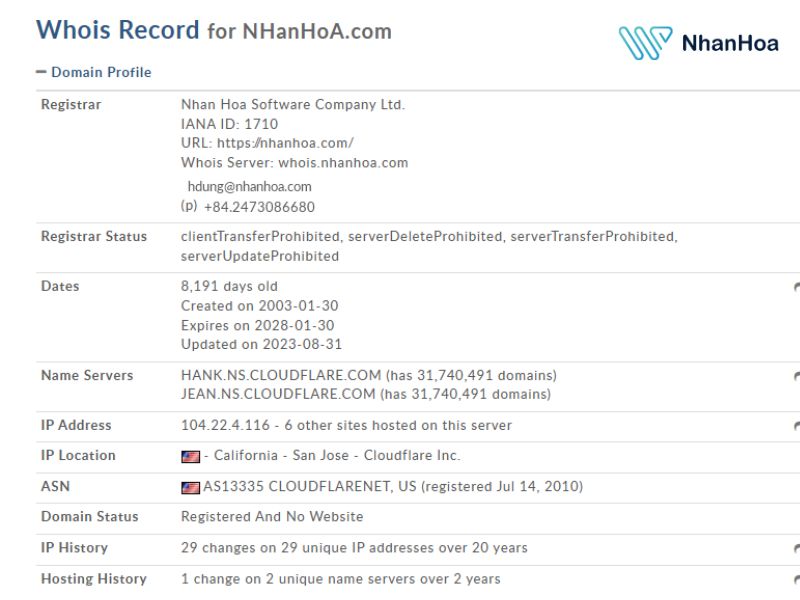
Task: Select the 'Registrar' row label
Action: pos(71,105)
